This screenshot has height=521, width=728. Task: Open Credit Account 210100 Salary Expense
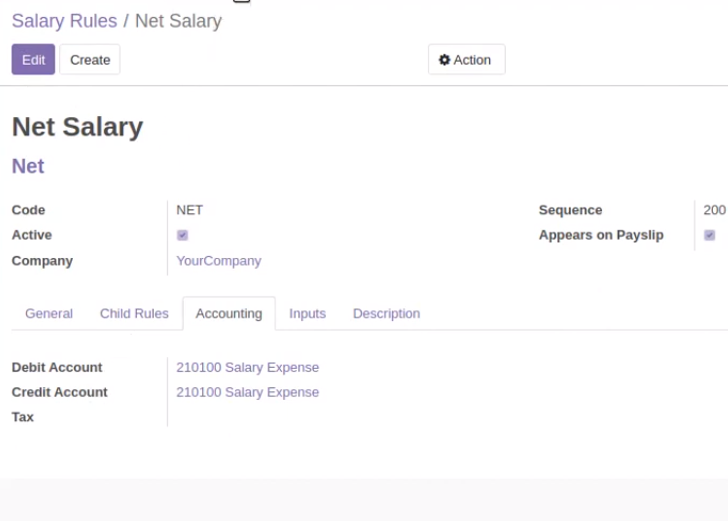click(x=247, y=392)
